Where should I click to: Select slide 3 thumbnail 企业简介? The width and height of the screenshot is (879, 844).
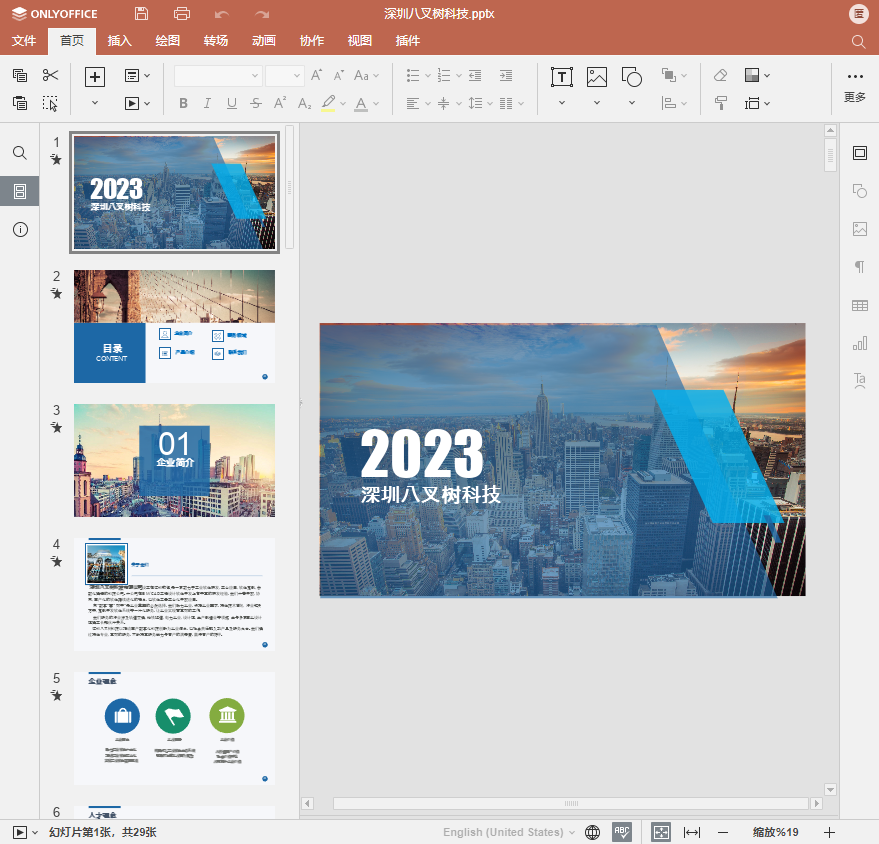click(174, 460)
